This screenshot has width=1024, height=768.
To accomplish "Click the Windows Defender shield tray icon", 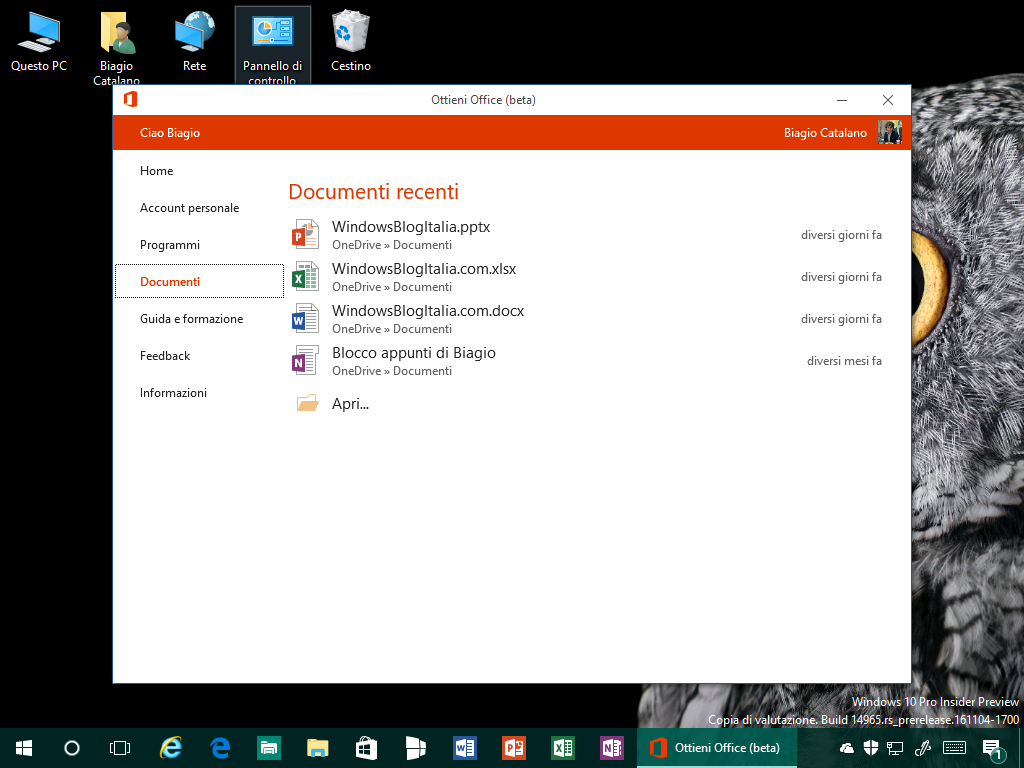I will point(871,748).
